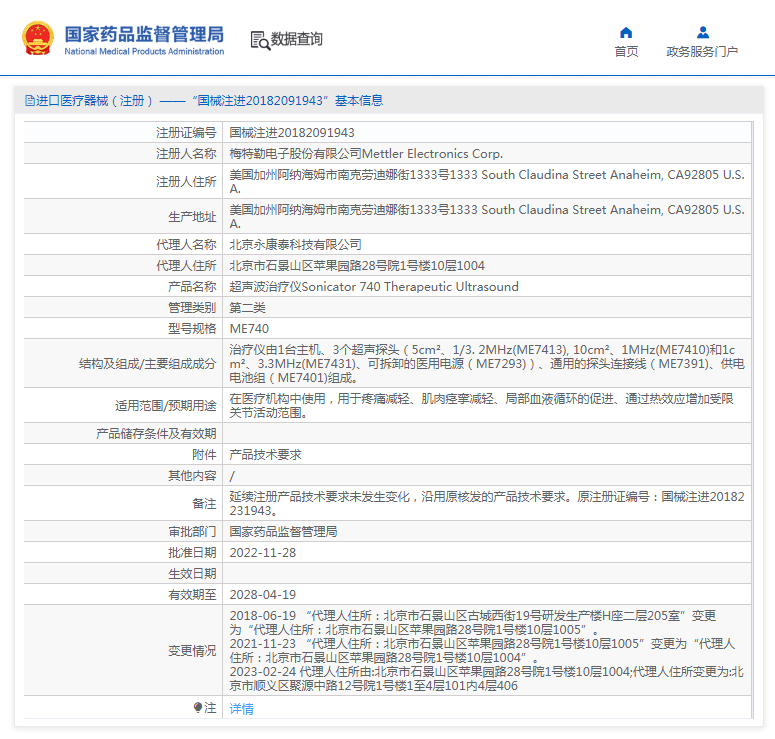
Task: Select 审批部门 value 国家药品监督管理局
Action: (x=283, y=531)
